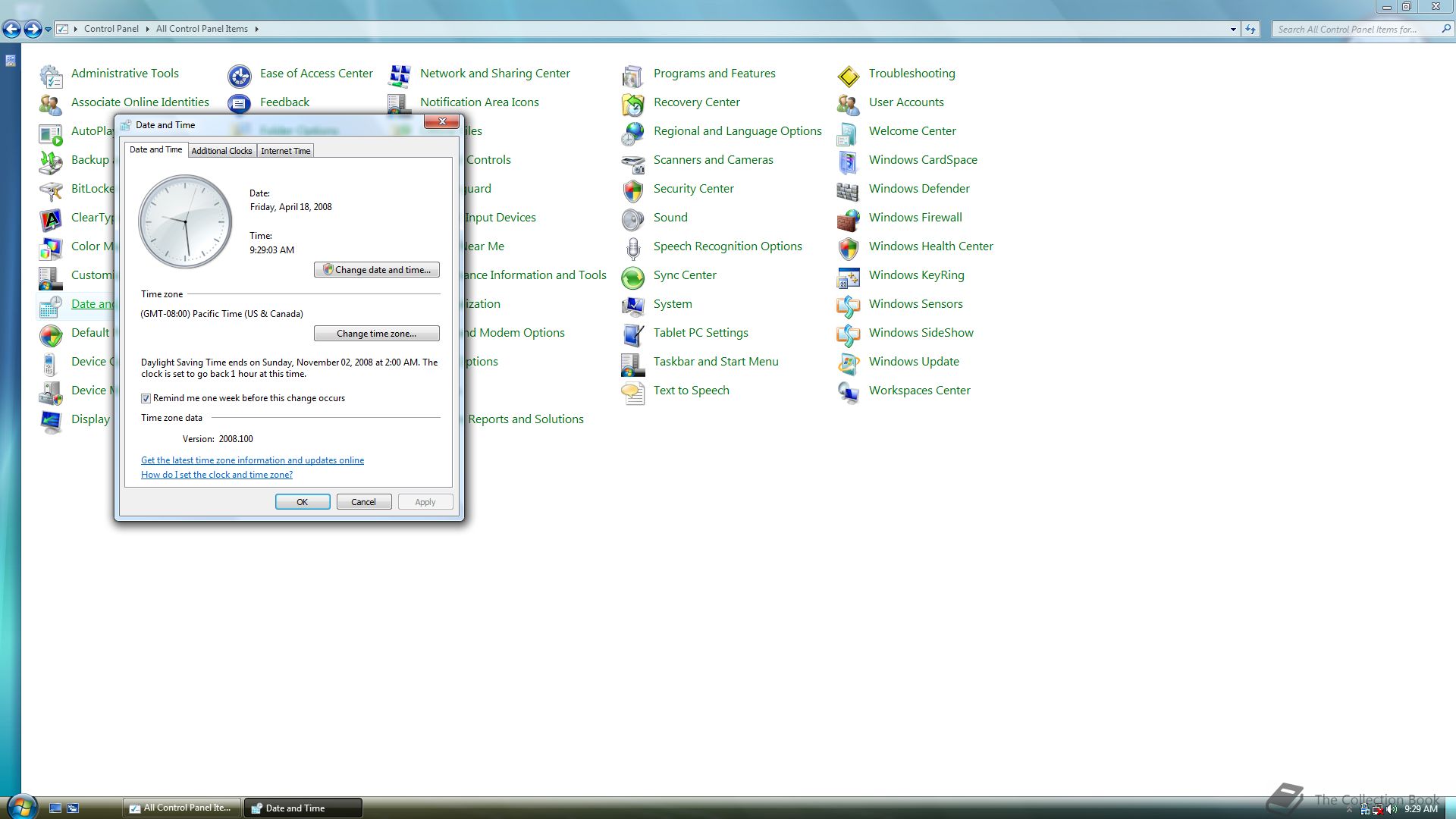
Task: Open Regional and Language Options icon
Action: [x=633, y=133]
